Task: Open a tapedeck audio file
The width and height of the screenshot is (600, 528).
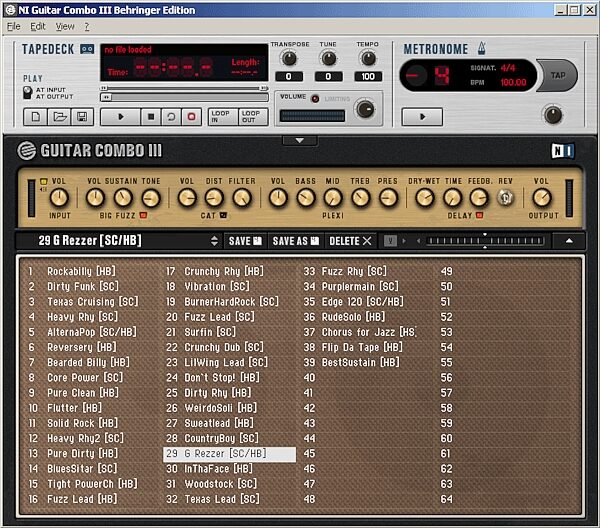Action: 59,117
